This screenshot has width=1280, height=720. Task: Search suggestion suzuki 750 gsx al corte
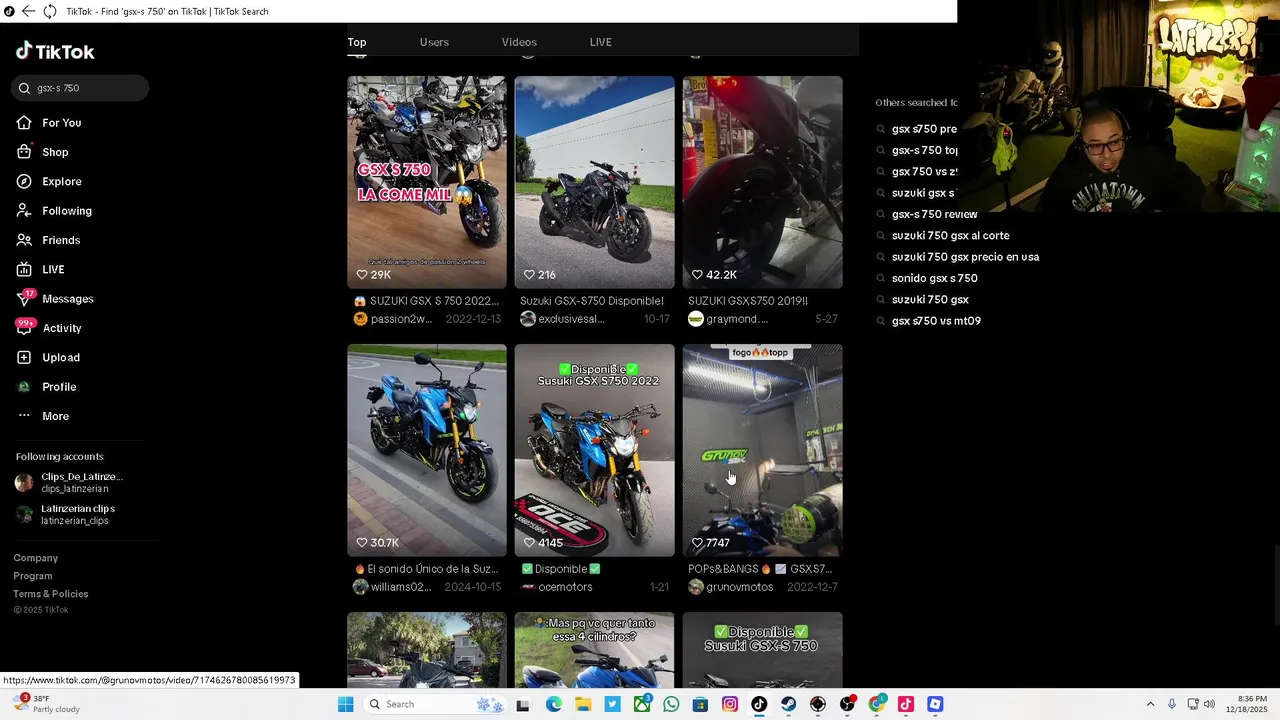950,236
